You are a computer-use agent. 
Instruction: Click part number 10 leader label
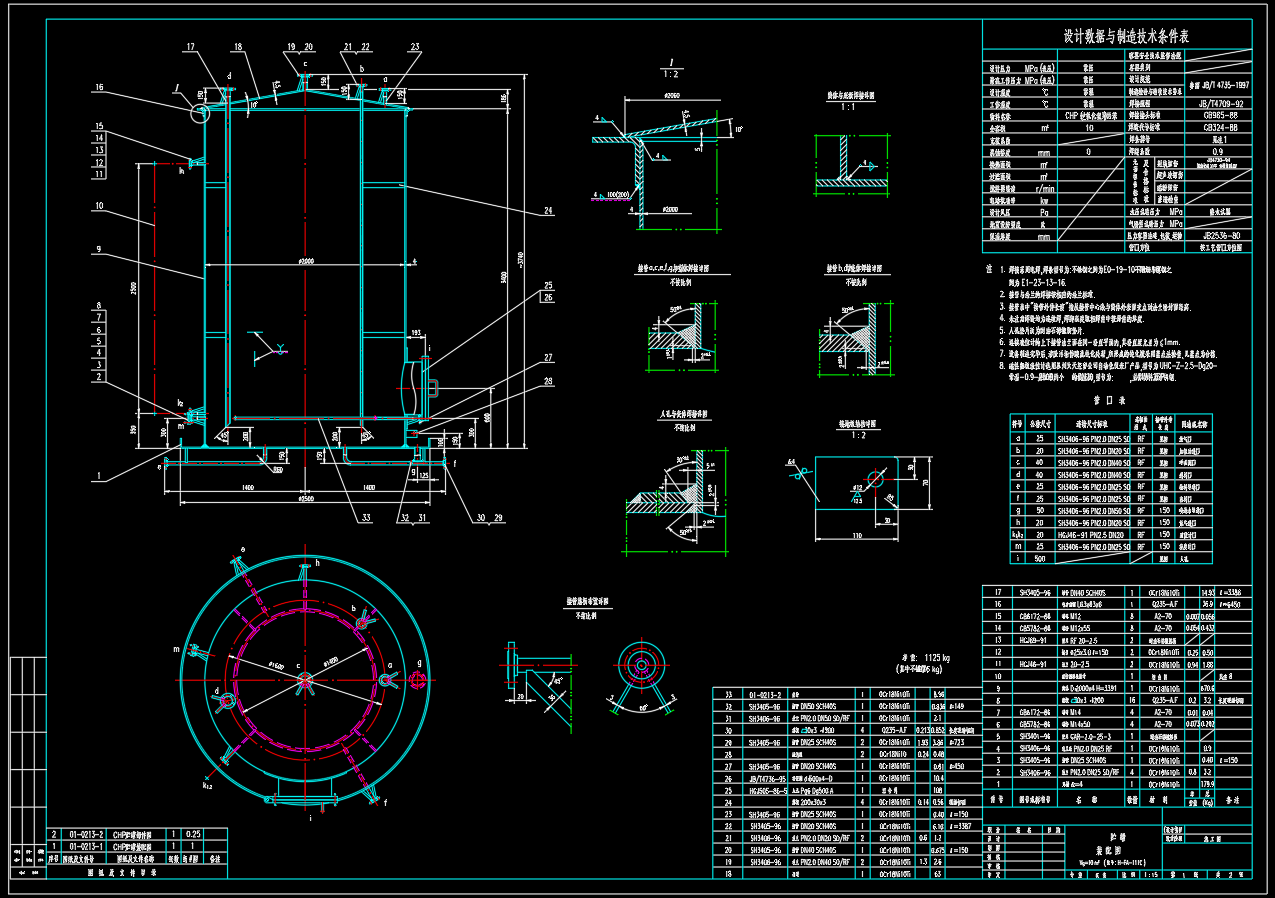click(x=99, y=206)
